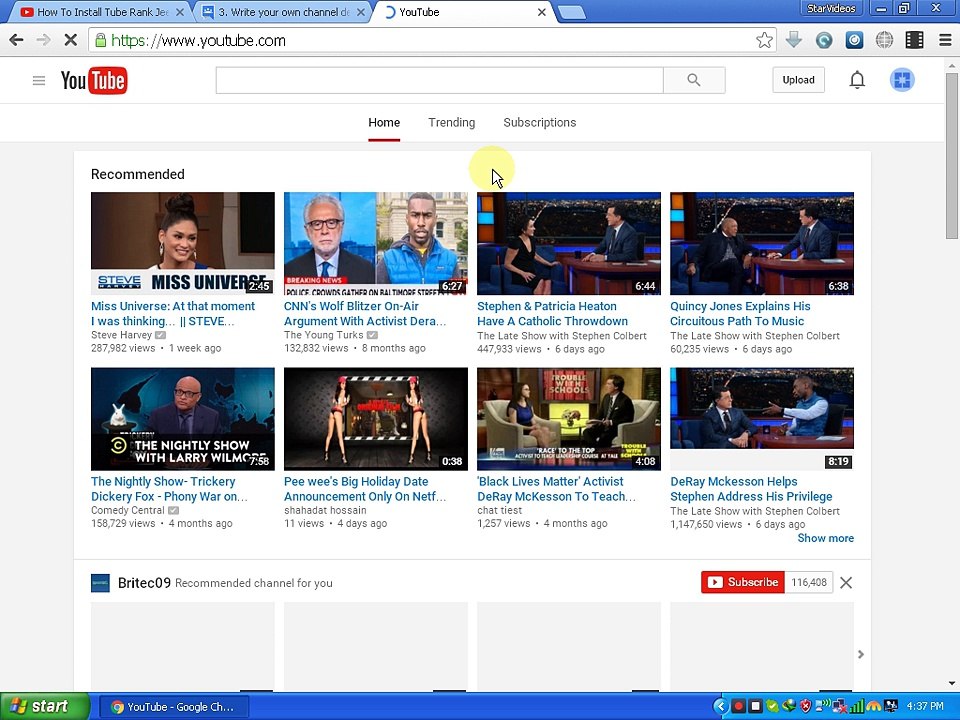Screen dimensions: 960x720
Task: Click the page vertical scrollbar thumb
Action: click(x=951, y=155)
